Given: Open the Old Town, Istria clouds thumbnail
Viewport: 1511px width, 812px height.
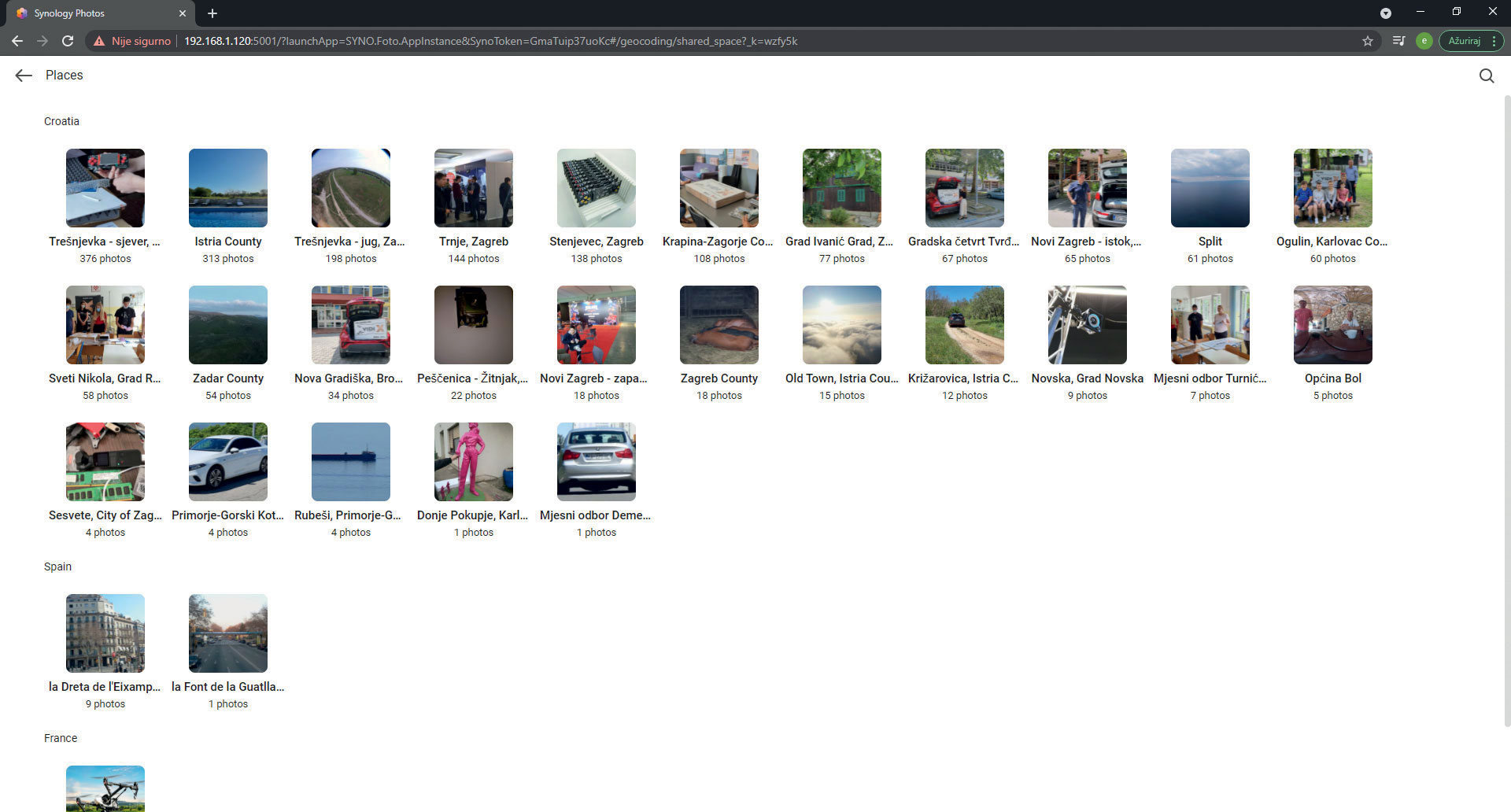Looking at the screenshot, I should pyautogui.click(x=842, y=325).
